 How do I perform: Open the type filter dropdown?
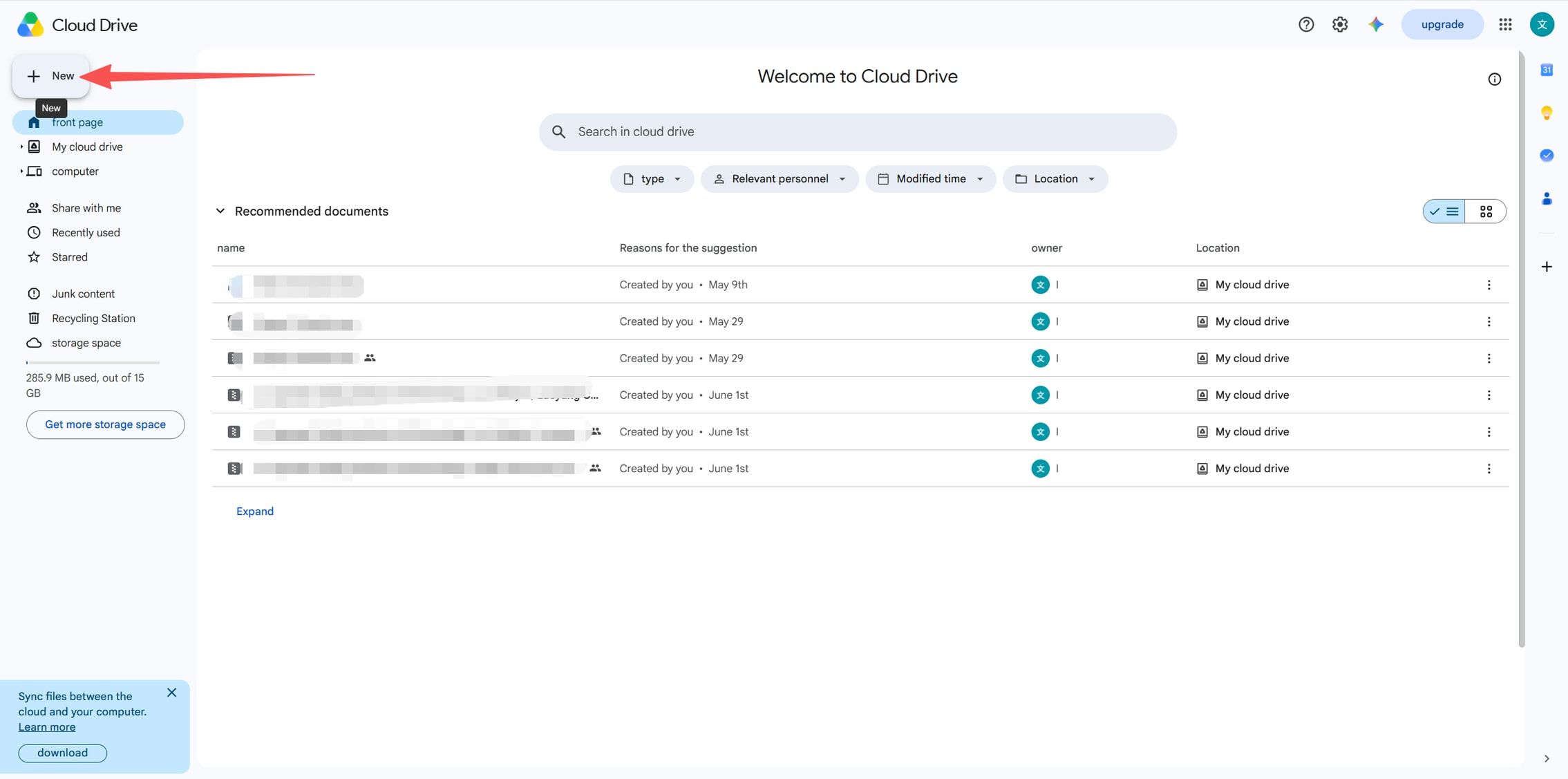652,179
